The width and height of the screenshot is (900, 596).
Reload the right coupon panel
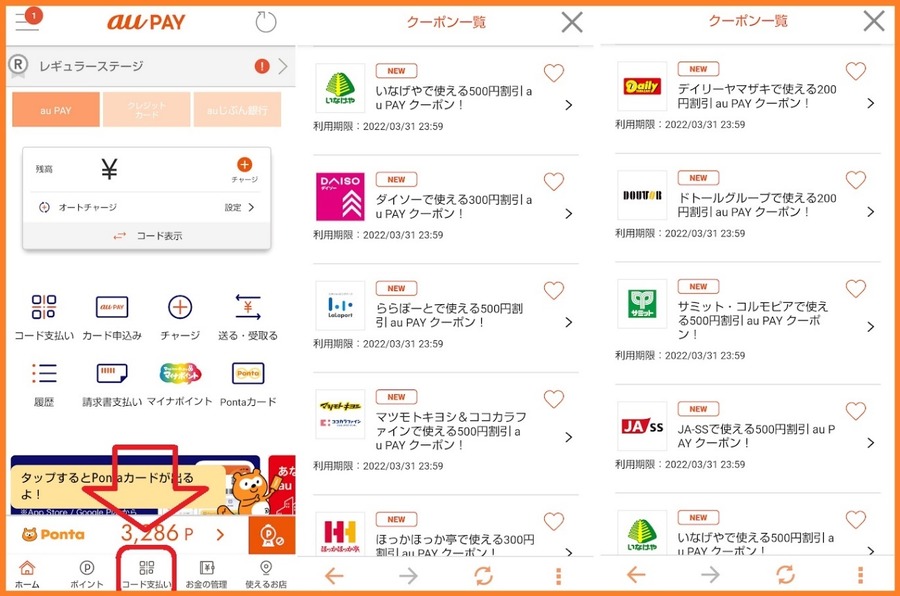point(786,574)
